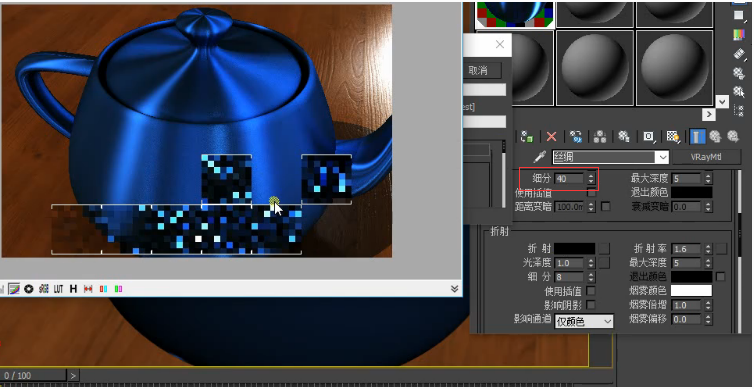Click the Make Material Copy icon

click(x=576, y=137)
